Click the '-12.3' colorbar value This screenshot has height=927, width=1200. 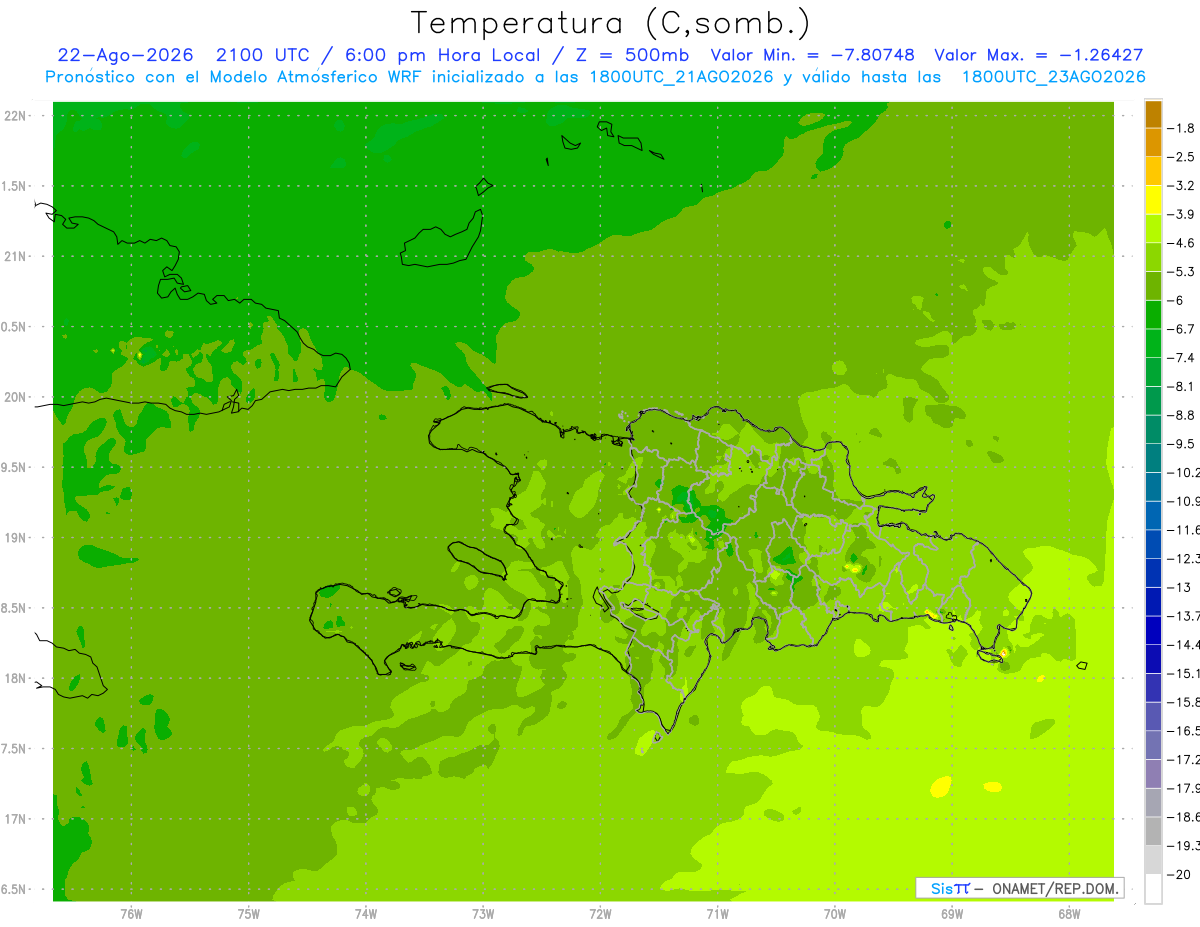pos(1184,558)
